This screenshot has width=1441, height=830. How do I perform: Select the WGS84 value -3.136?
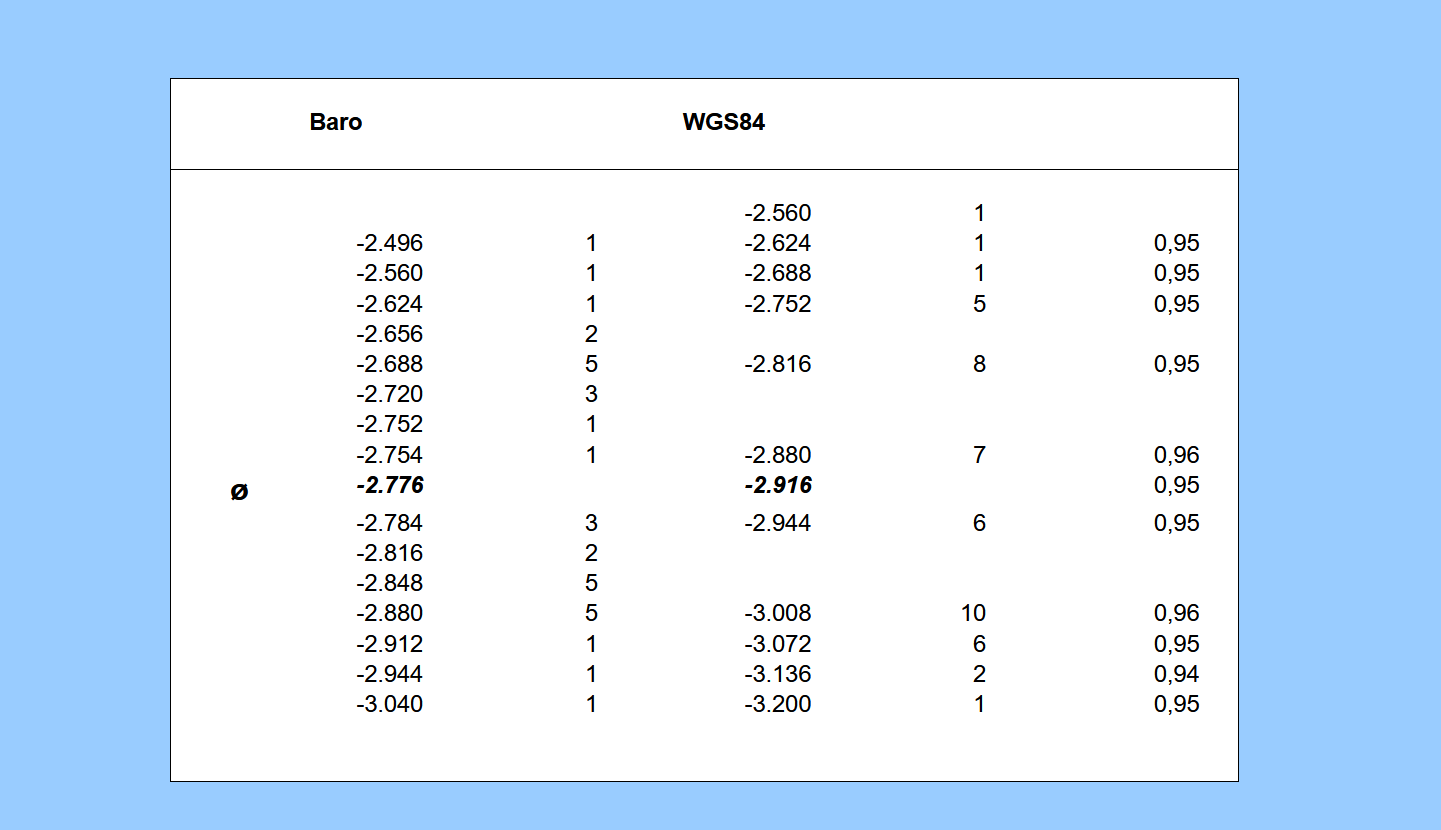pyautogui.click(x=777, y=674)
